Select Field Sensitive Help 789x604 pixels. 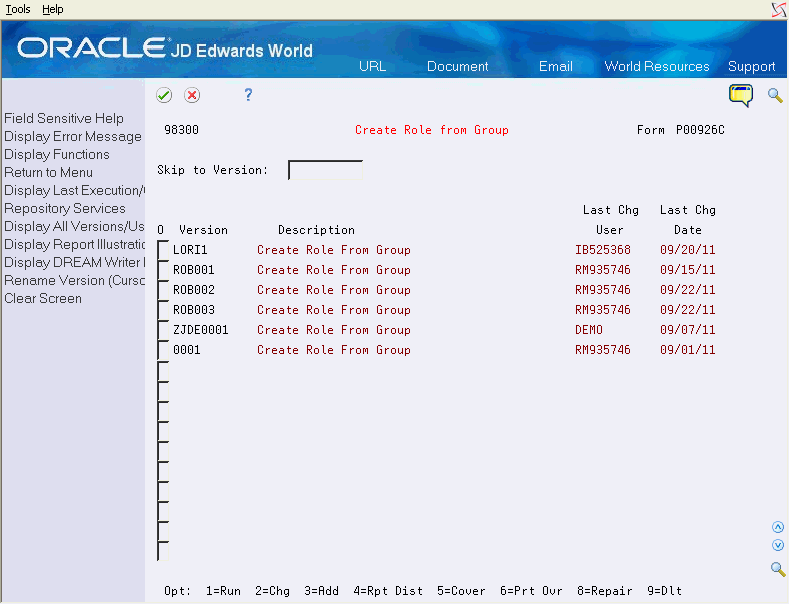[64, 118]
